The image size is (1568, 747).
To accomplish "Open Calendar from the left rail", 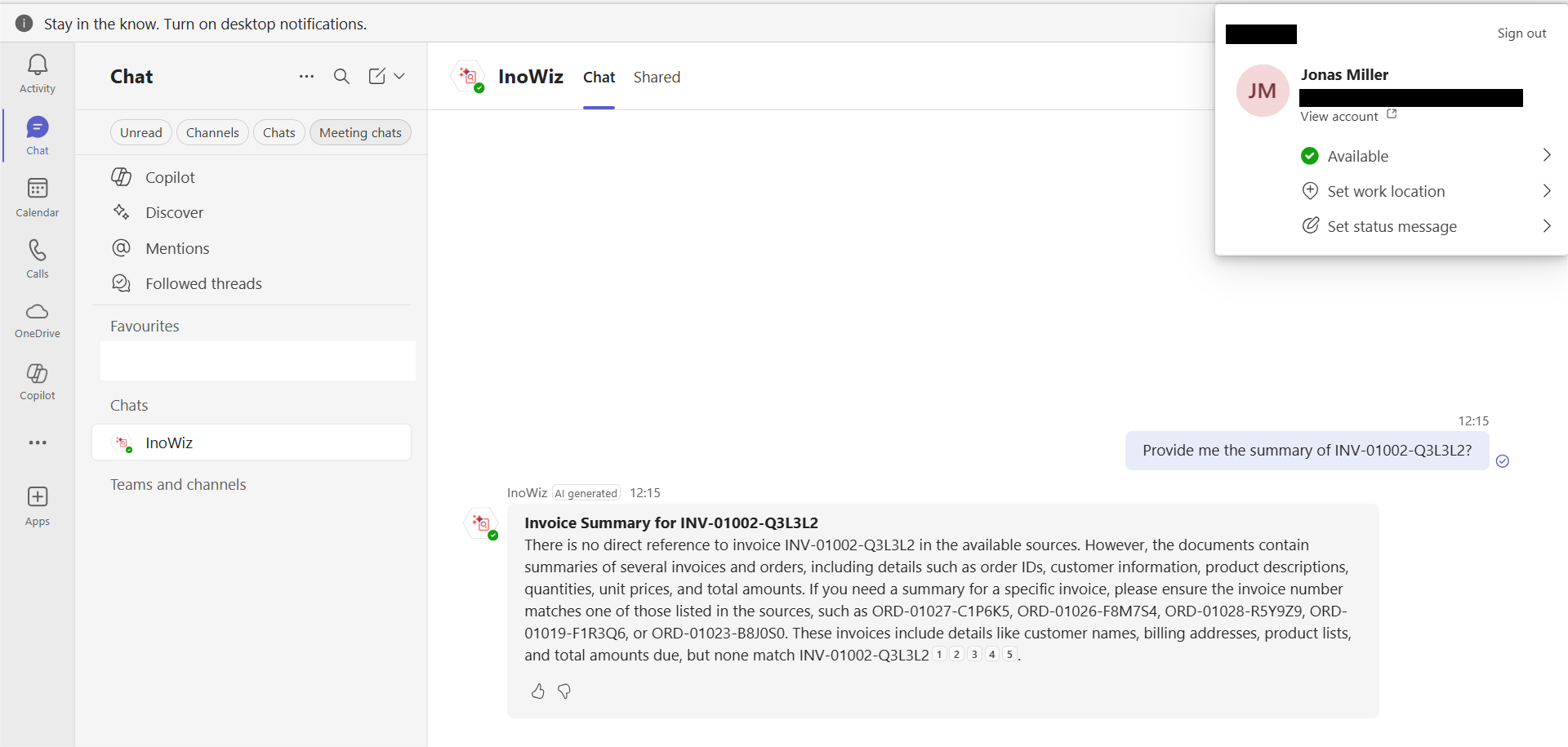I will click(x=38, y=198).
